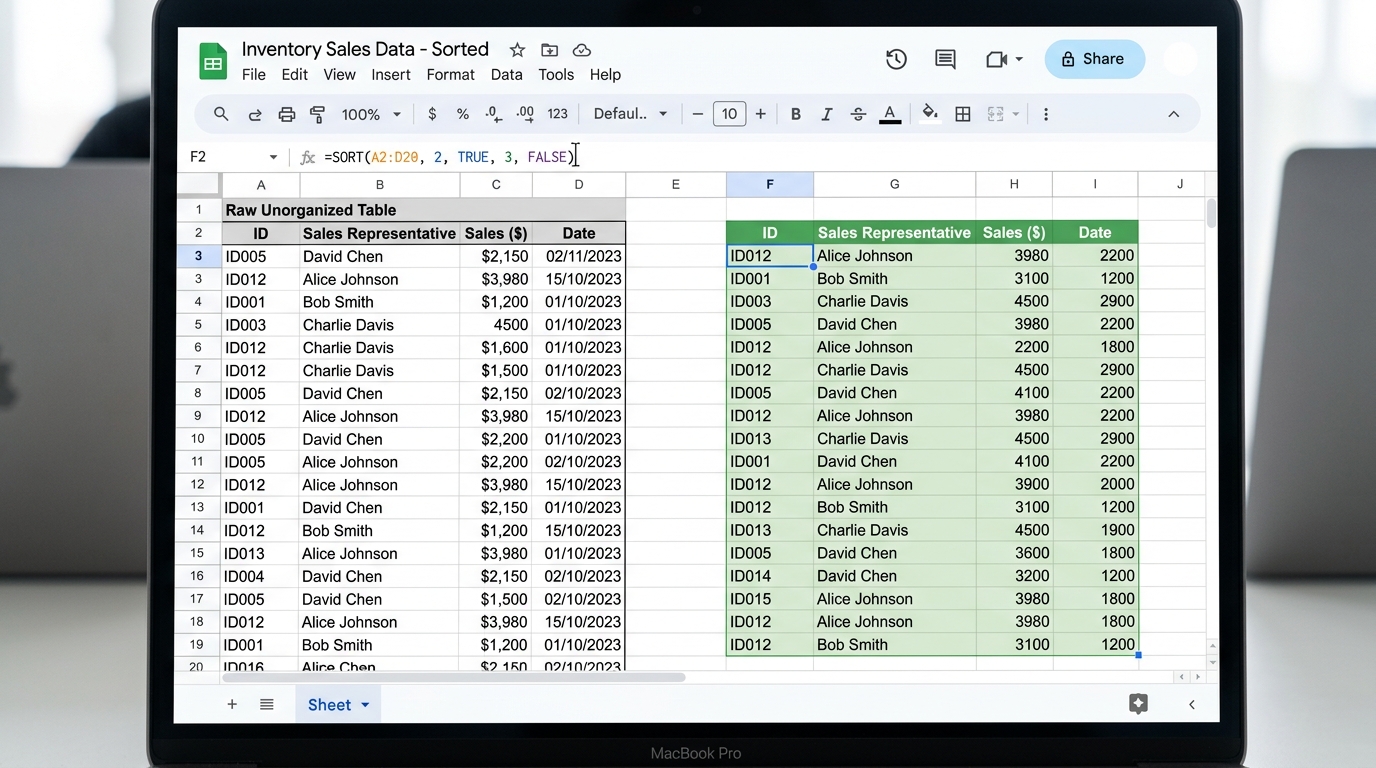Apply percent format with the % icon

point(463,114)
